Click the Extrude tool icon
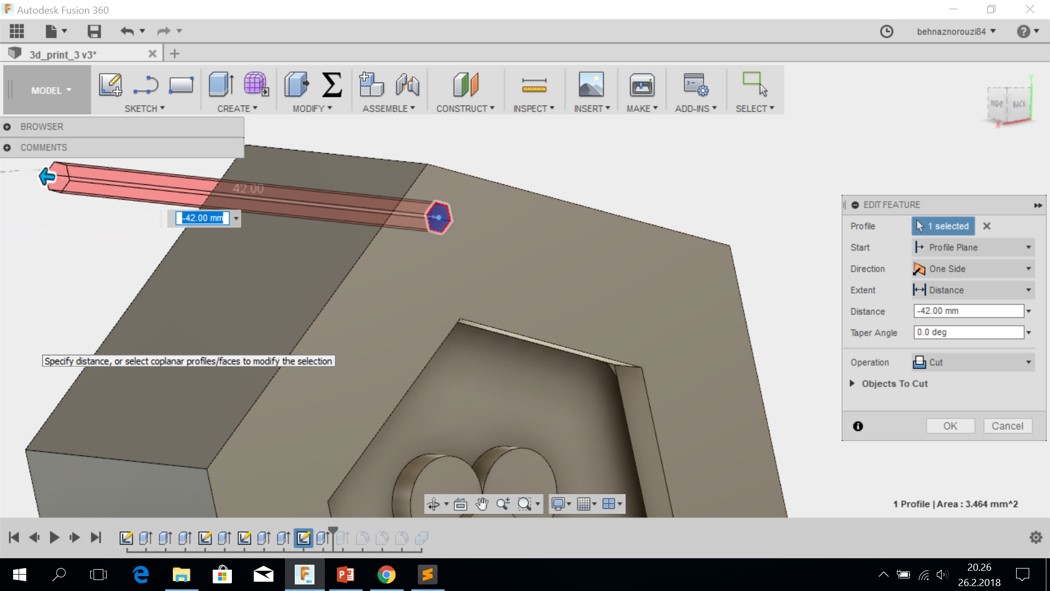The width and height of the screenshot is (1050, 591). (221, 85)
